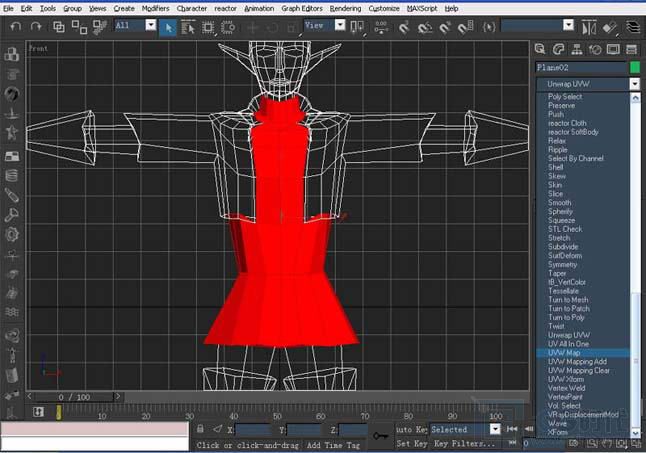Switch to the Create command panel tab
This screenshot has height=453, width=646.
click(540, 49)
